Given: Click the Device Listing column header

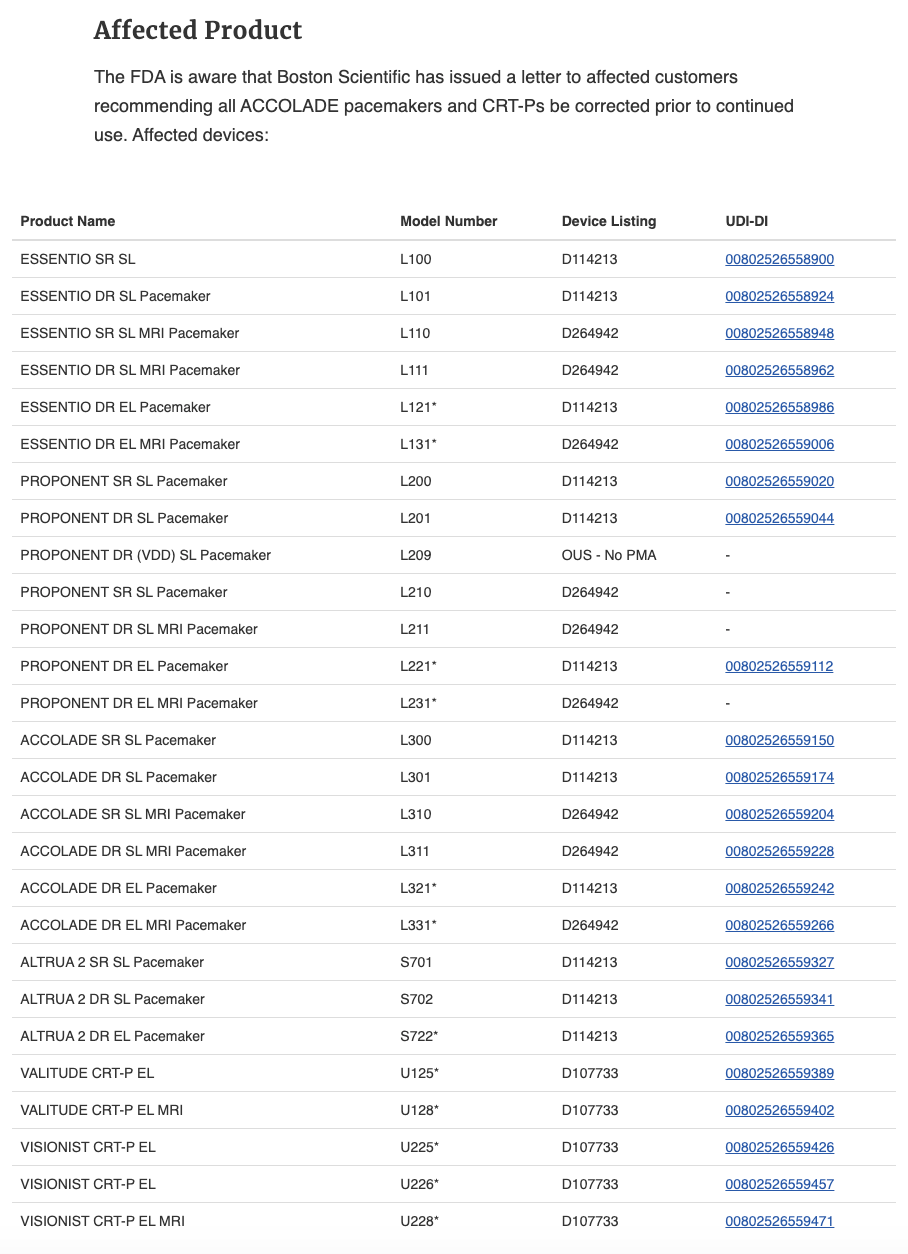Looking at the screenshot, I should point(609,221).
